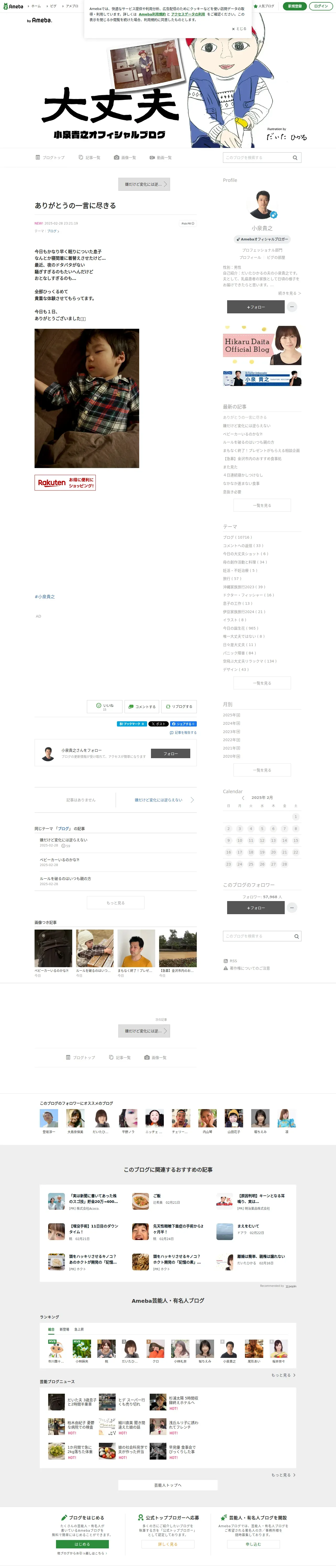Open ブログトップ in header navigation
This screenshot has height=1568, width=336.
point(50,158)
